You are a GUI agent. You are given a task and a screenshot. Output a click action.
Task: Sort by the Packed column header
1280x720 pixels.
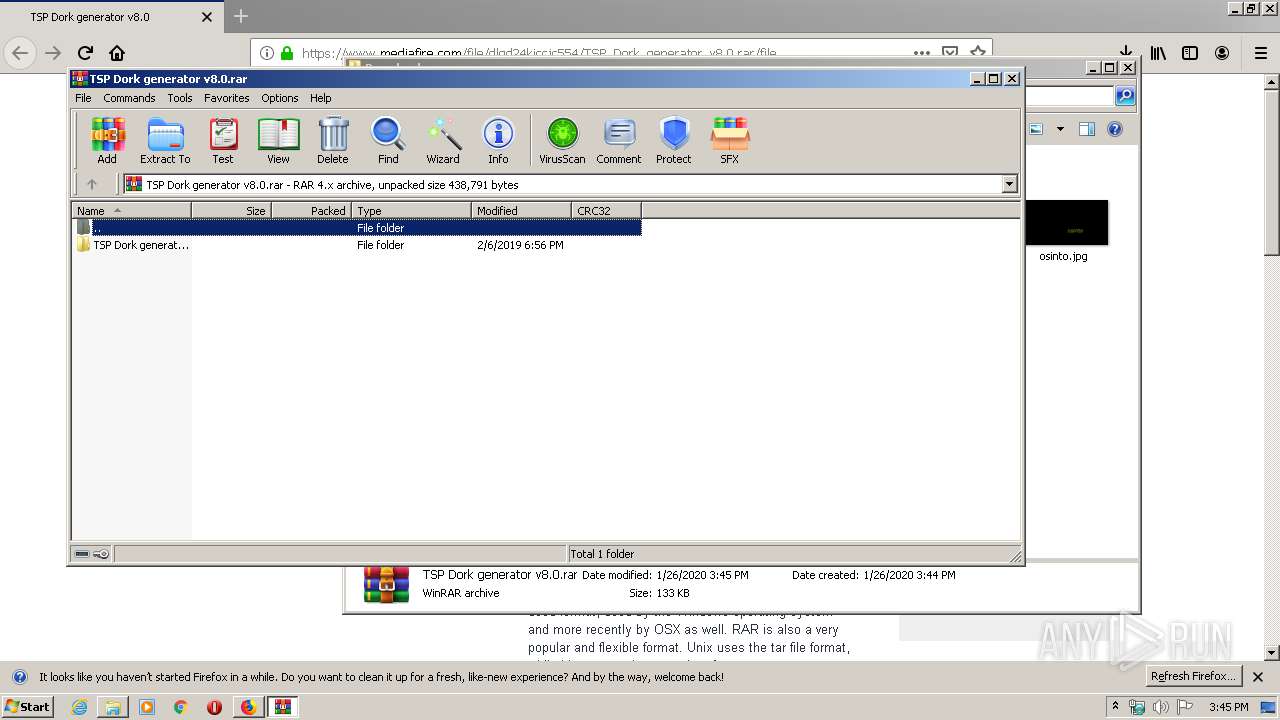coord(311,211)
